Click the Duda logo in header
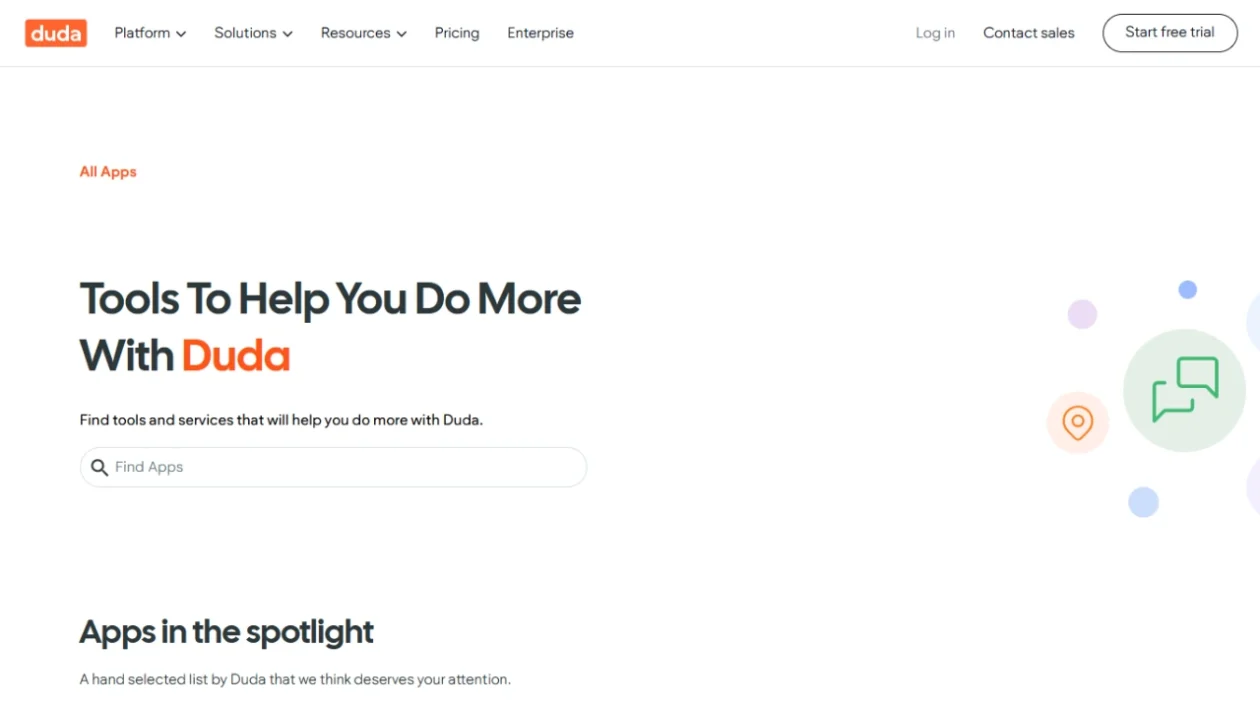Viewport: 1260px width, 709px height. point(56,33)
